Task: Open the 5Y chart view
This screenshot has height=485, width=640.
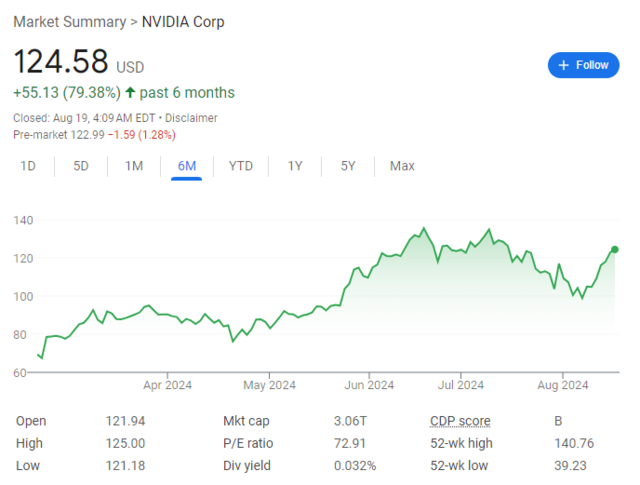Action: click(348, 166)
